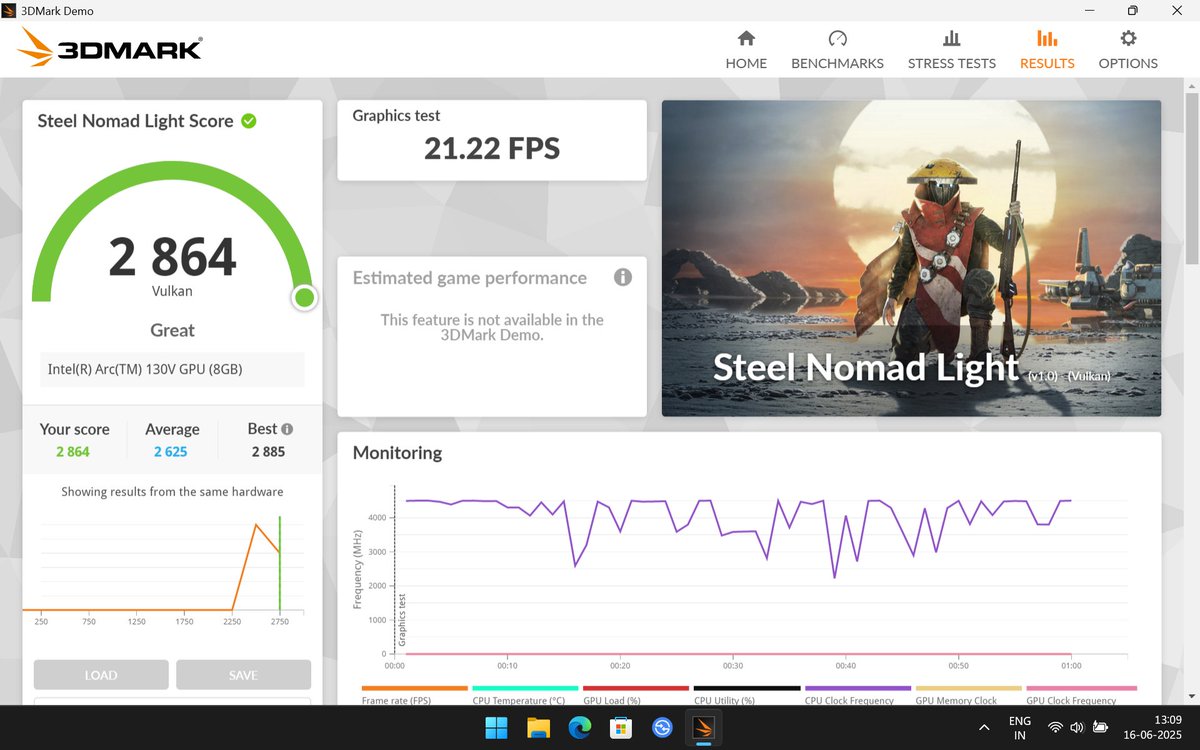Open the Windows Start menu
The height and width of the screenshot is (750, 1200).
[x=496, y=728]
